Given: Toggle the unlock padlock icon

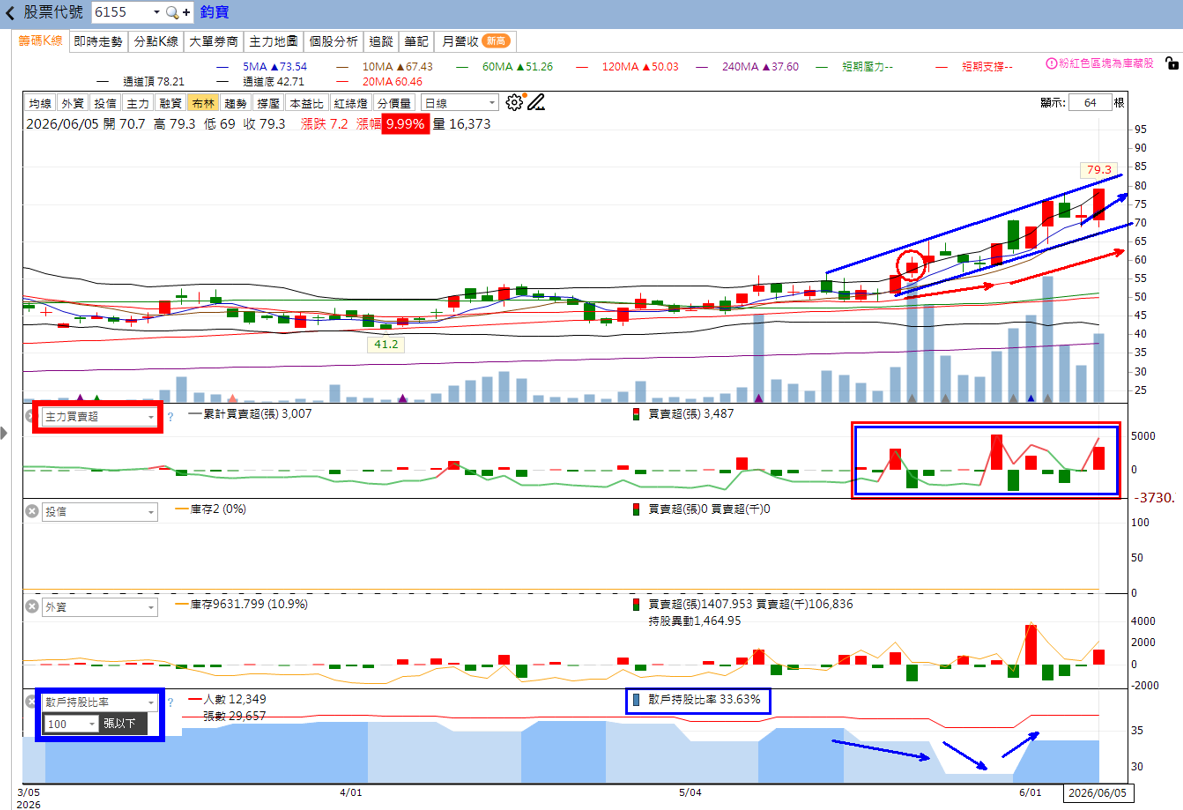Looking at the screenshot, I should point(1172,63).
